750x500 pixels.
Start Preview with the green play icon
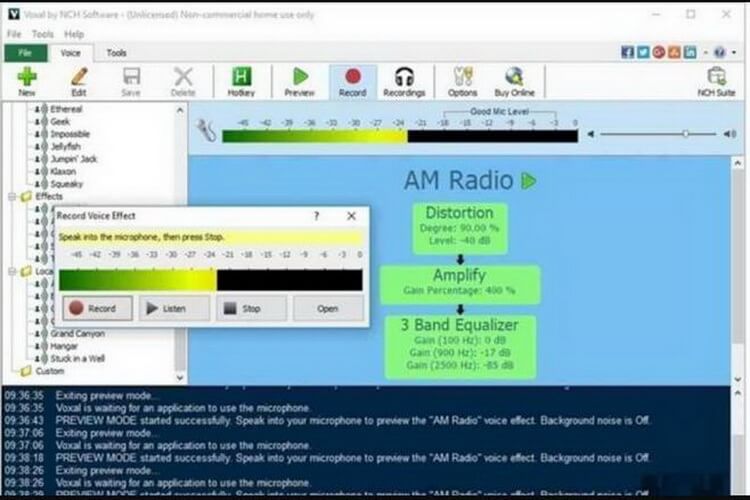click(x=299, y=80)
